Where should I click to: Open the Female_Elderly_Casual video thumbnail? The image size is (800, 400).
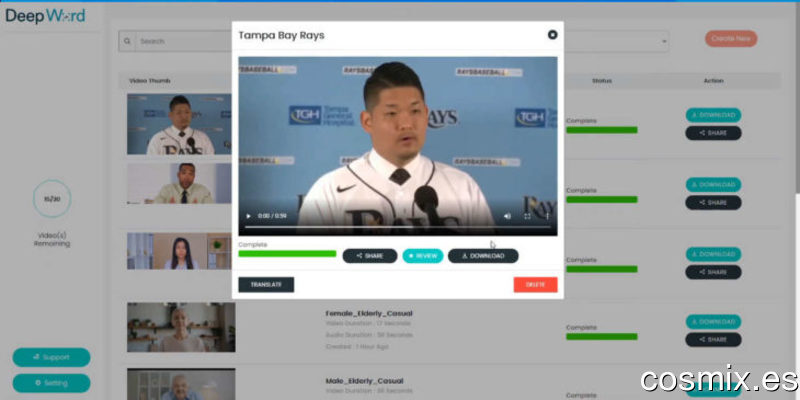pos(181,327)
